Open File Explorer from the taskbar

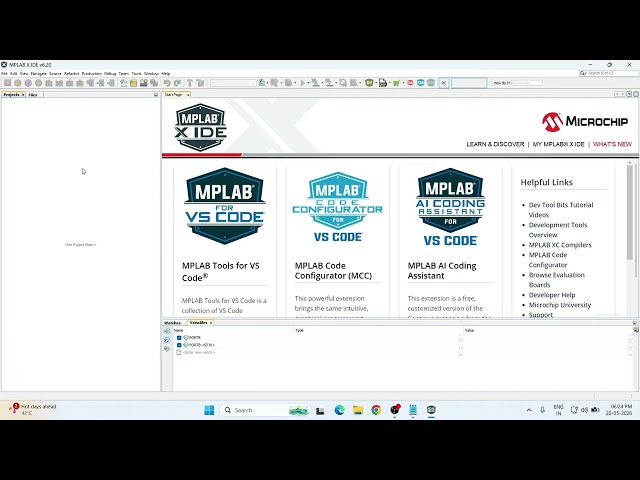(x=358, y=410)
